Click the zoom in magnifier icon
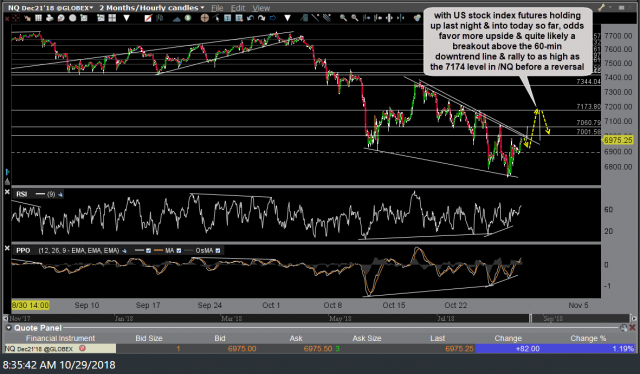 click(343, 18)
